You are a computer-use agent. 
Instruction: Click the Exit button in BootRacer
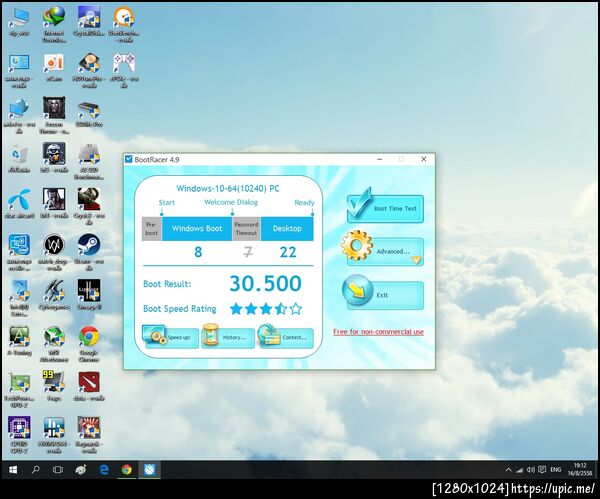click(x=383, y=294)
